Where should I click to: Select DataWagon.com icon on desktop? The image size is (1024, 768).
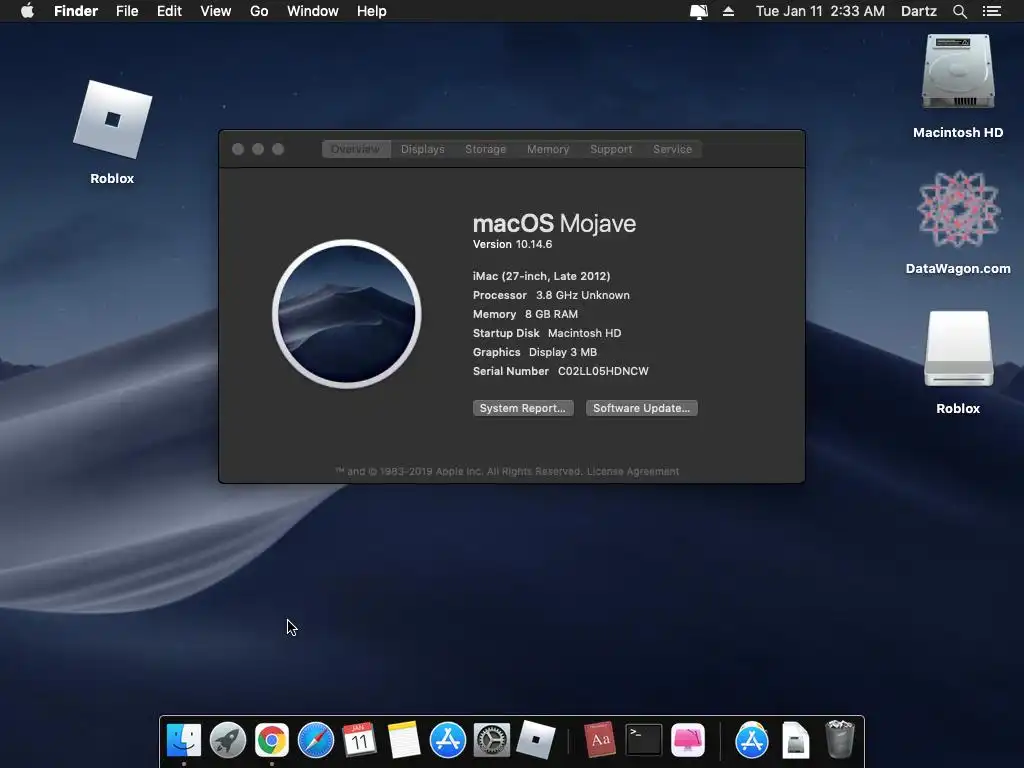tap(958, 209)
